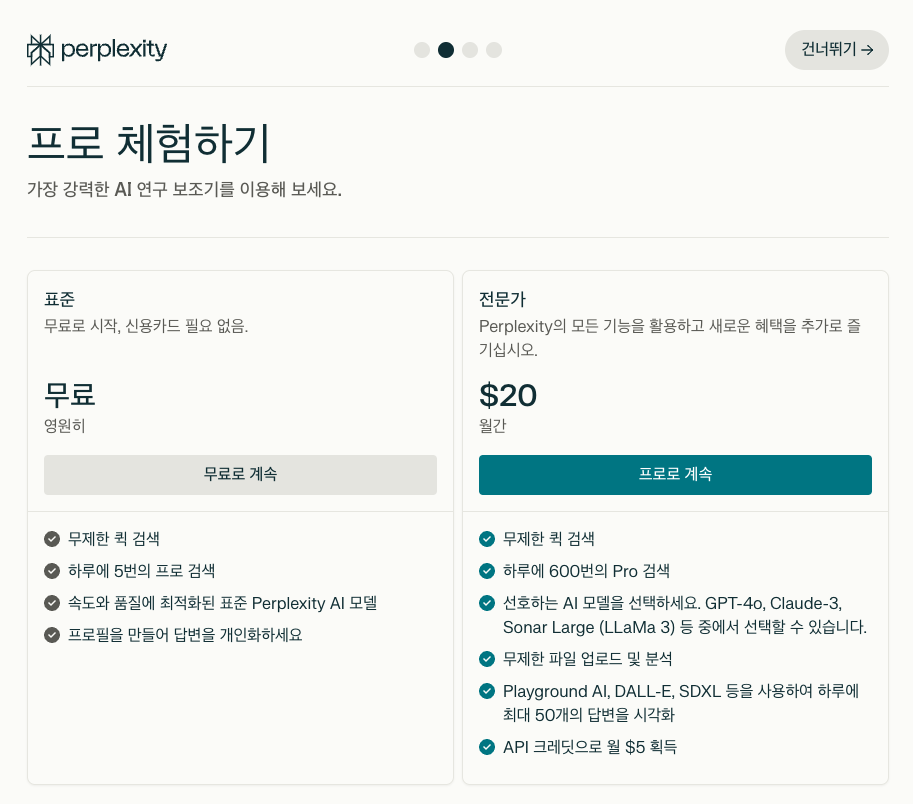Click checkmark beside API 크레딧으로 월 $5 획득
This screenshot has height=804, width=913.
487,747
